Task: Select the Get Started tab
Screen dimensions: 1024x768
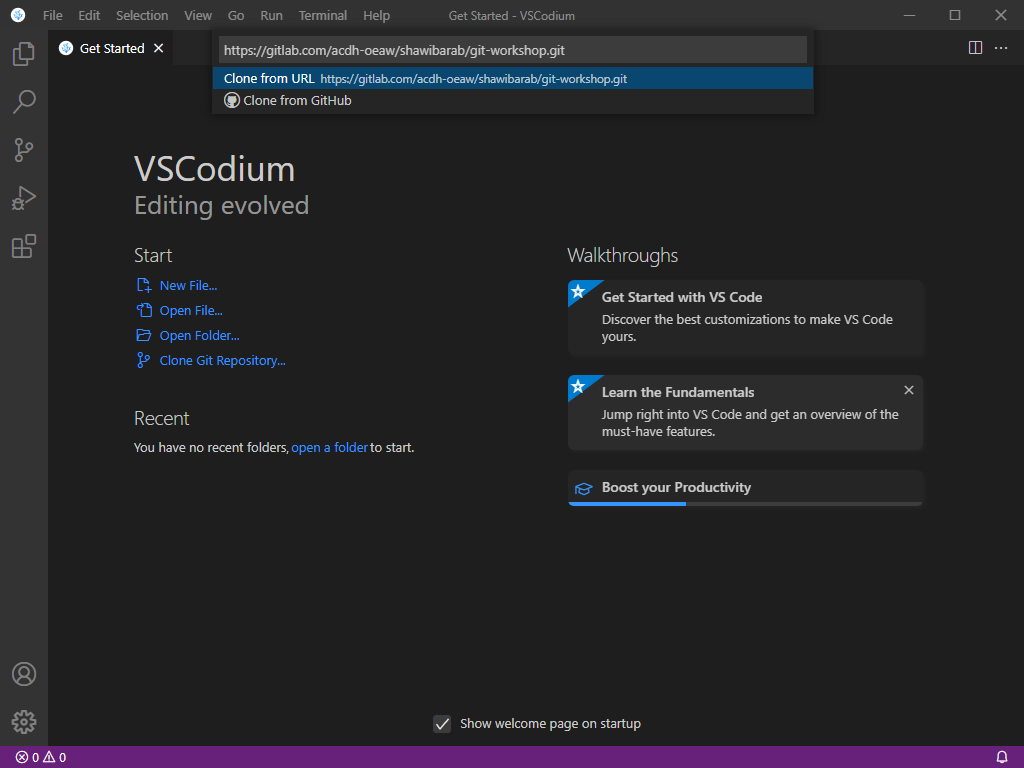Action: pyautogui.click(x=111, y=48)
